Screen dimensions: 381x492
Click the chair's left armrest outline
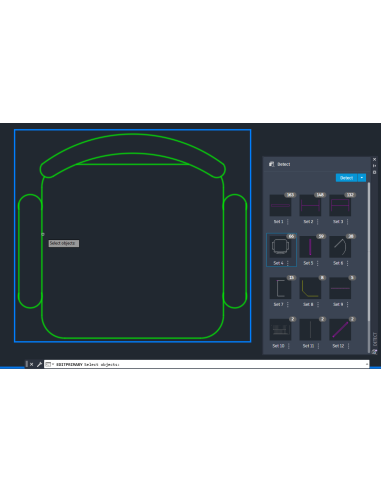[x=30, y=251]
